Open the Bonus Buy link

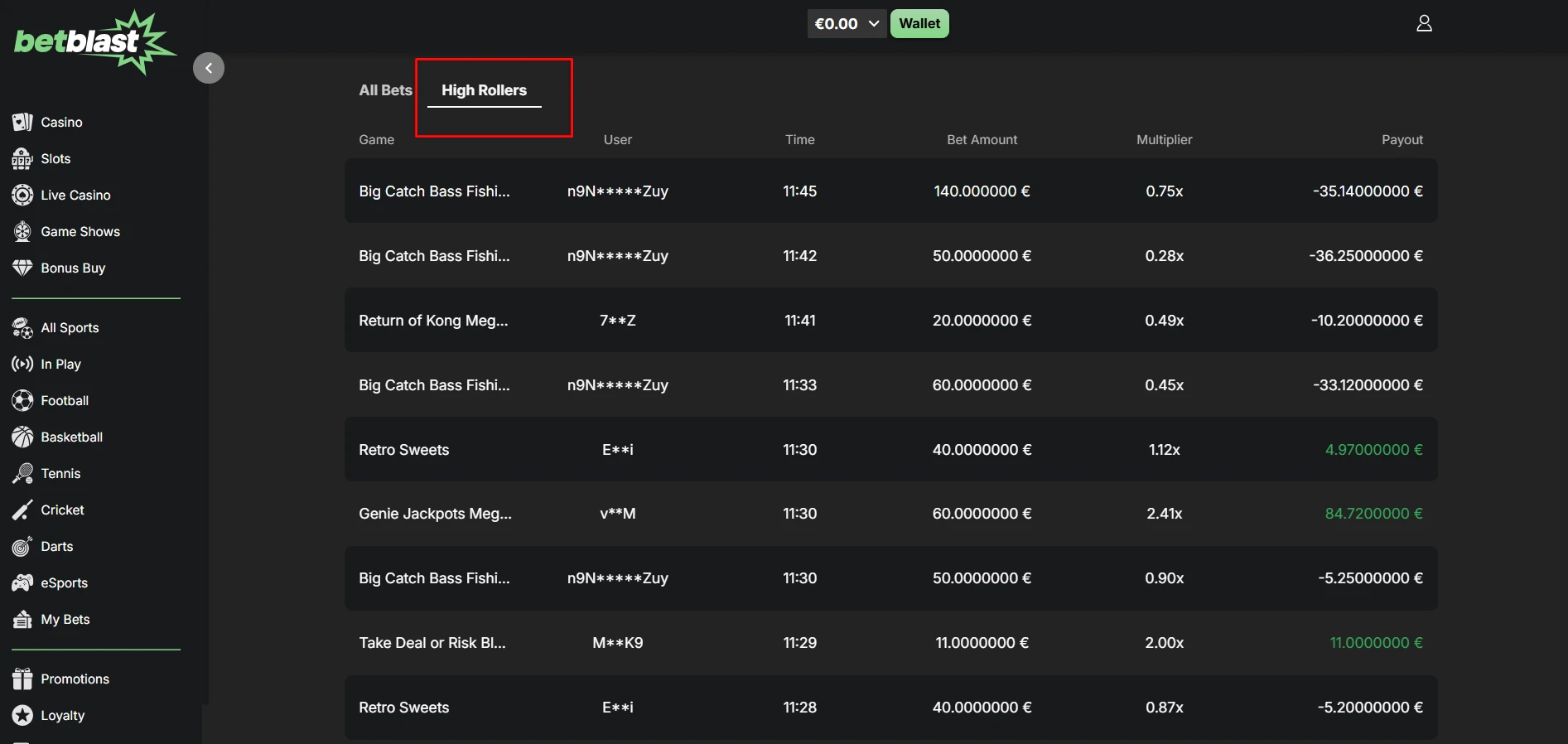pyautogui.click(x=73, y=268)
